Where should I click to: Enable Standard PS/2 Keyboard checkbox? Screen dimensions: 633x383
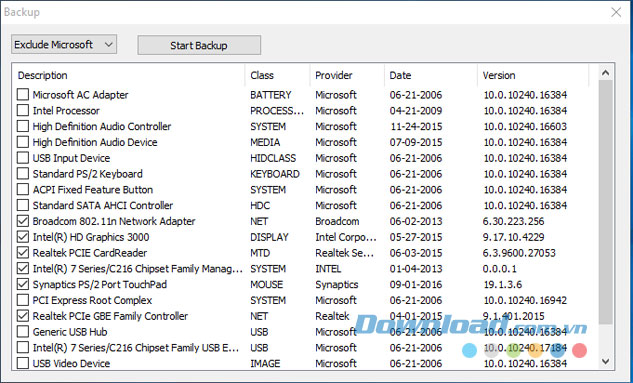coord(23,174)
